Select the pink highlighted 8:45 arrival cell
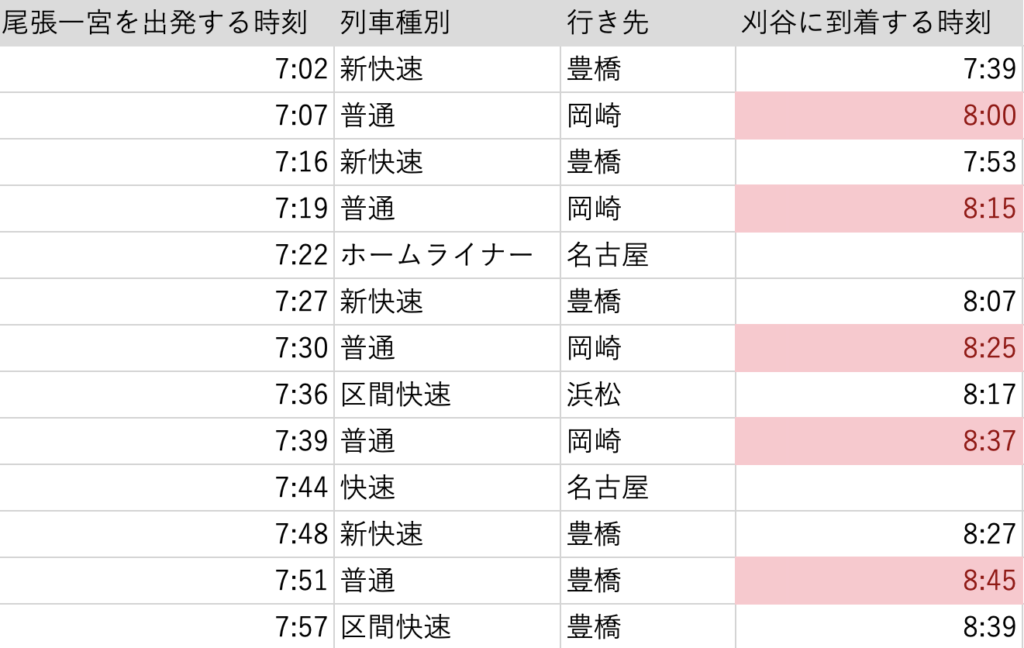This screenshot has height=648, width=1024. tap(879, 581)
